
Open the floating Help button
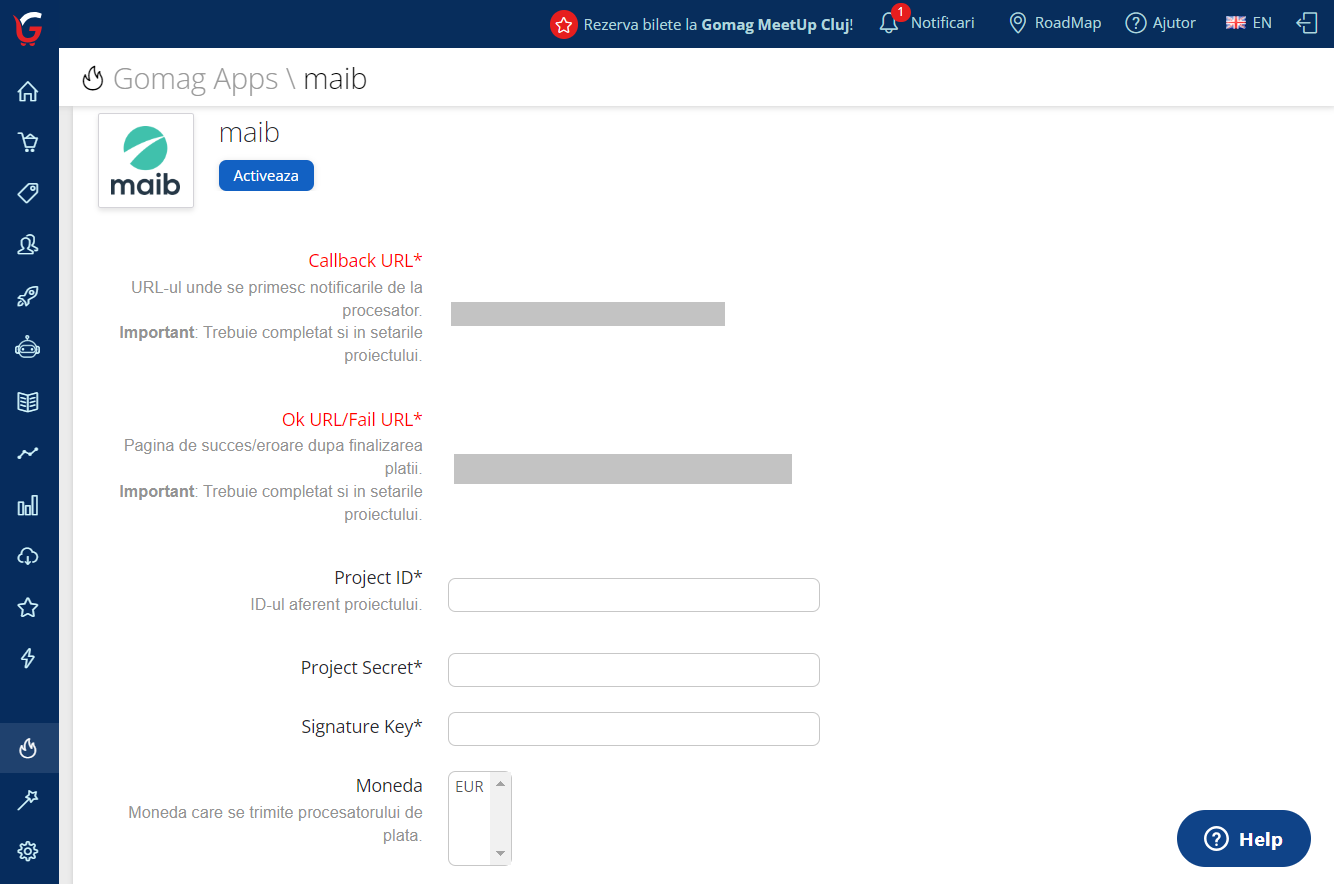(1244, 838)
